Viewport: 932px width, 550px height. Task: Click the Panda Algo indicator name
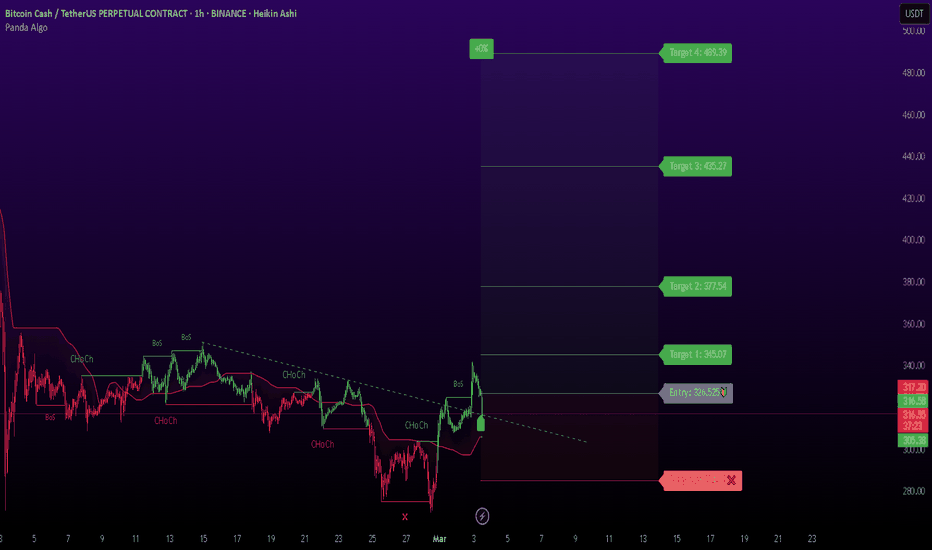[26, 27]
